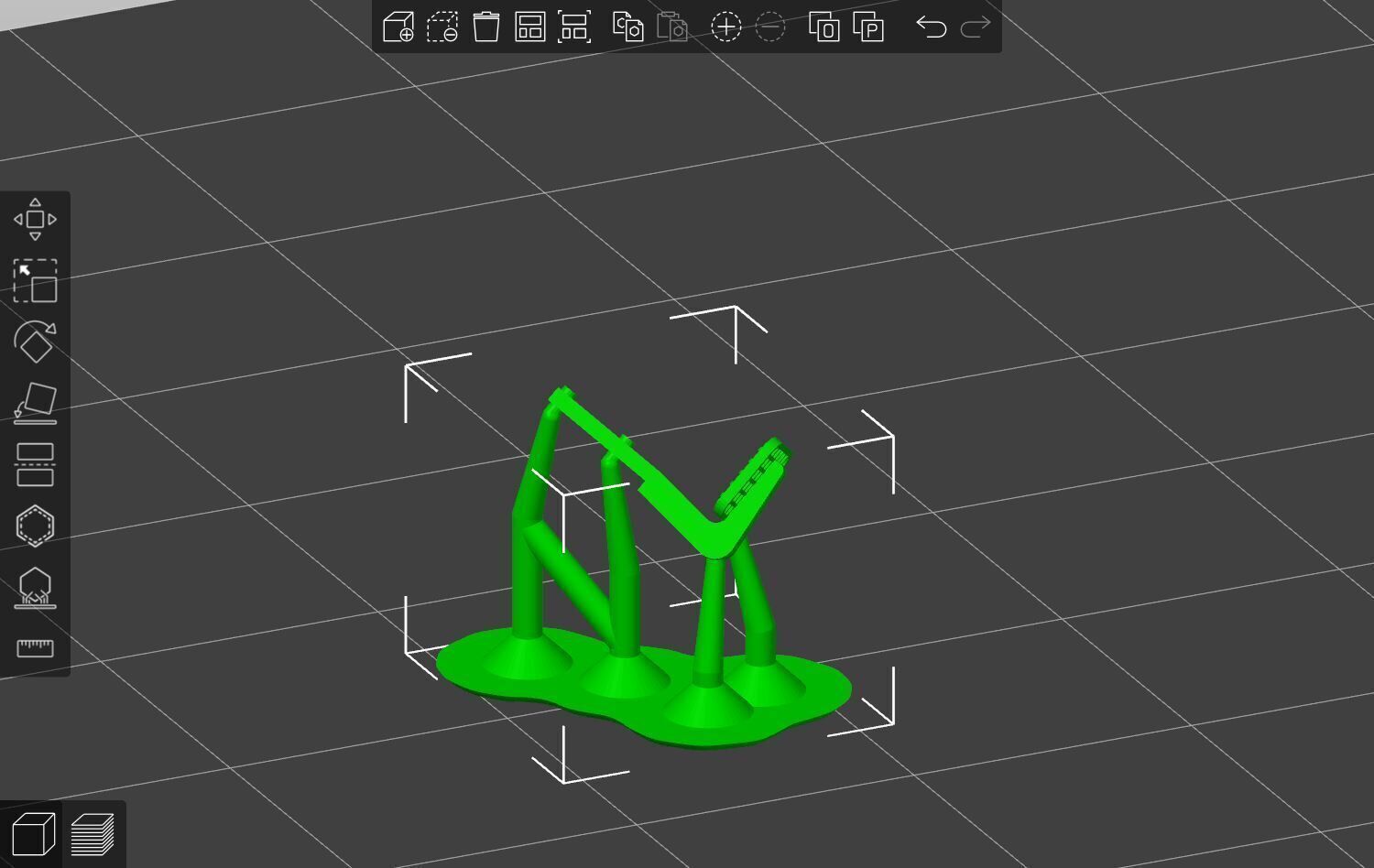Open the SLA support points tool
1374x868 pixels.
click(35, 587)
